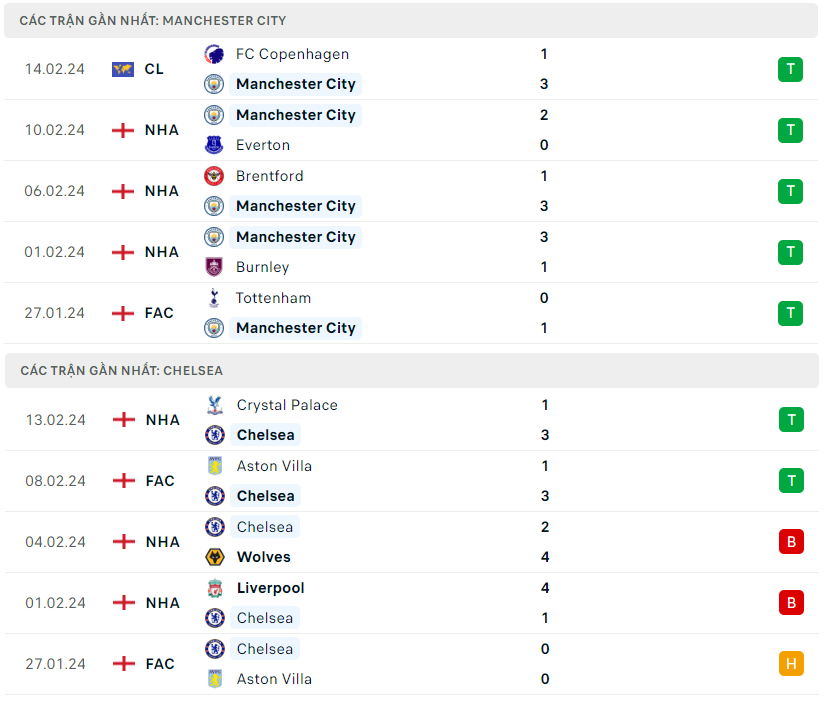824x701 pixels.
Task: Click the Wolves club crest
Action: (x=215, y=557)
